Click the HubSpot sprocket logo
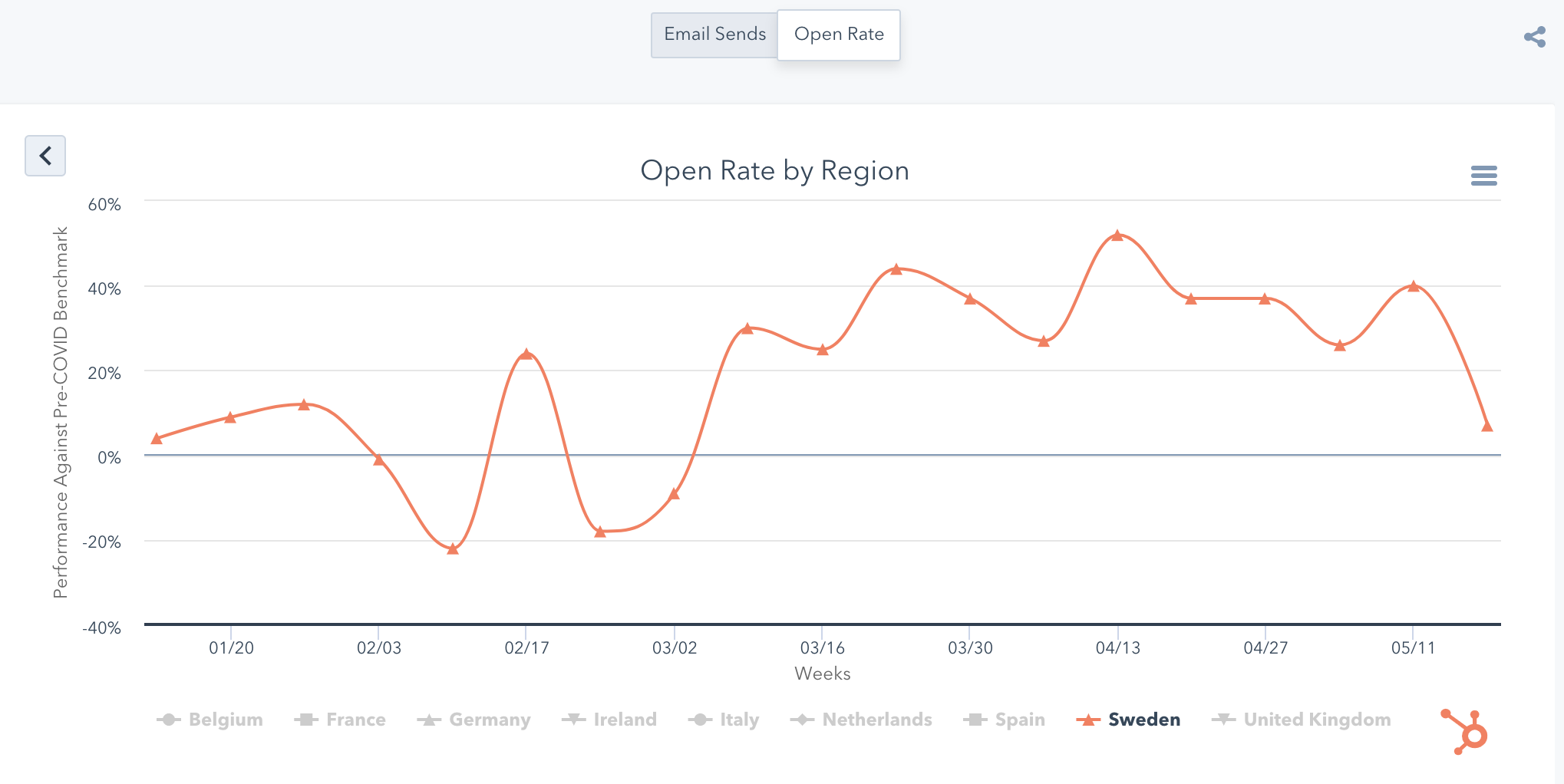Screen dimensions: 1564x784 coord(1467,732)
